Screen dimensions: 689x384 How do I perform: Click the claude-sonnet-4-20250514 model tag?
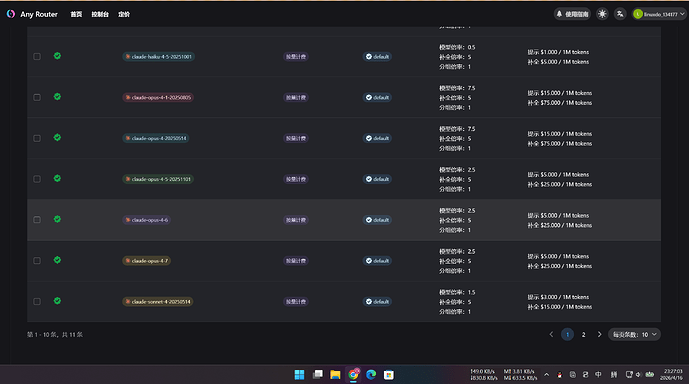[x=158, y=302]
